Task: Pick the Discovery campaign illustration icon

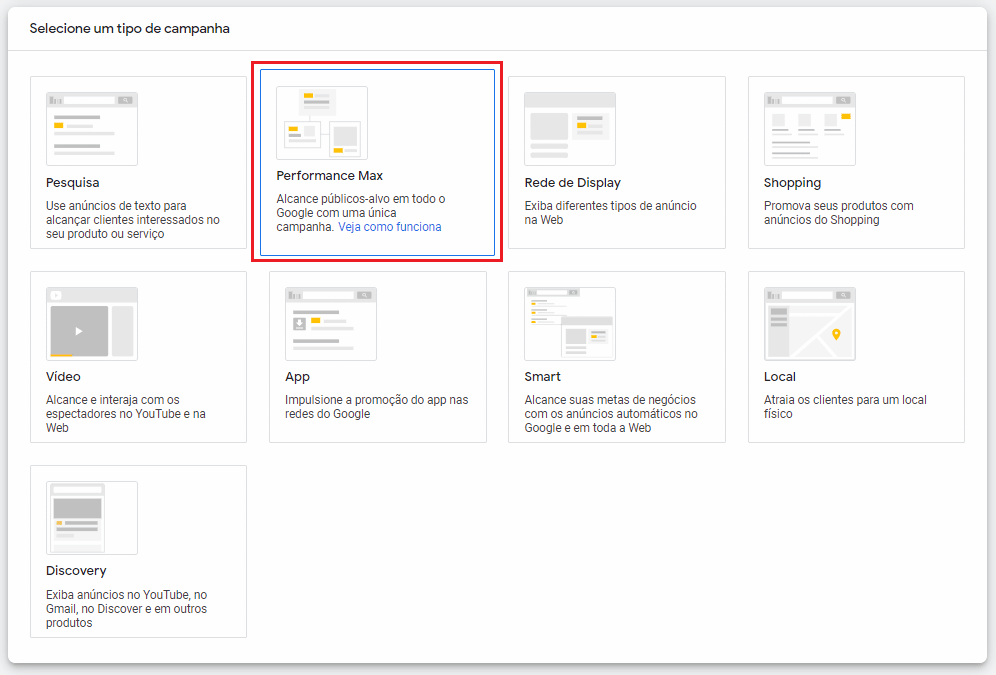Action: pyautogui.click(x=92, y=518)
